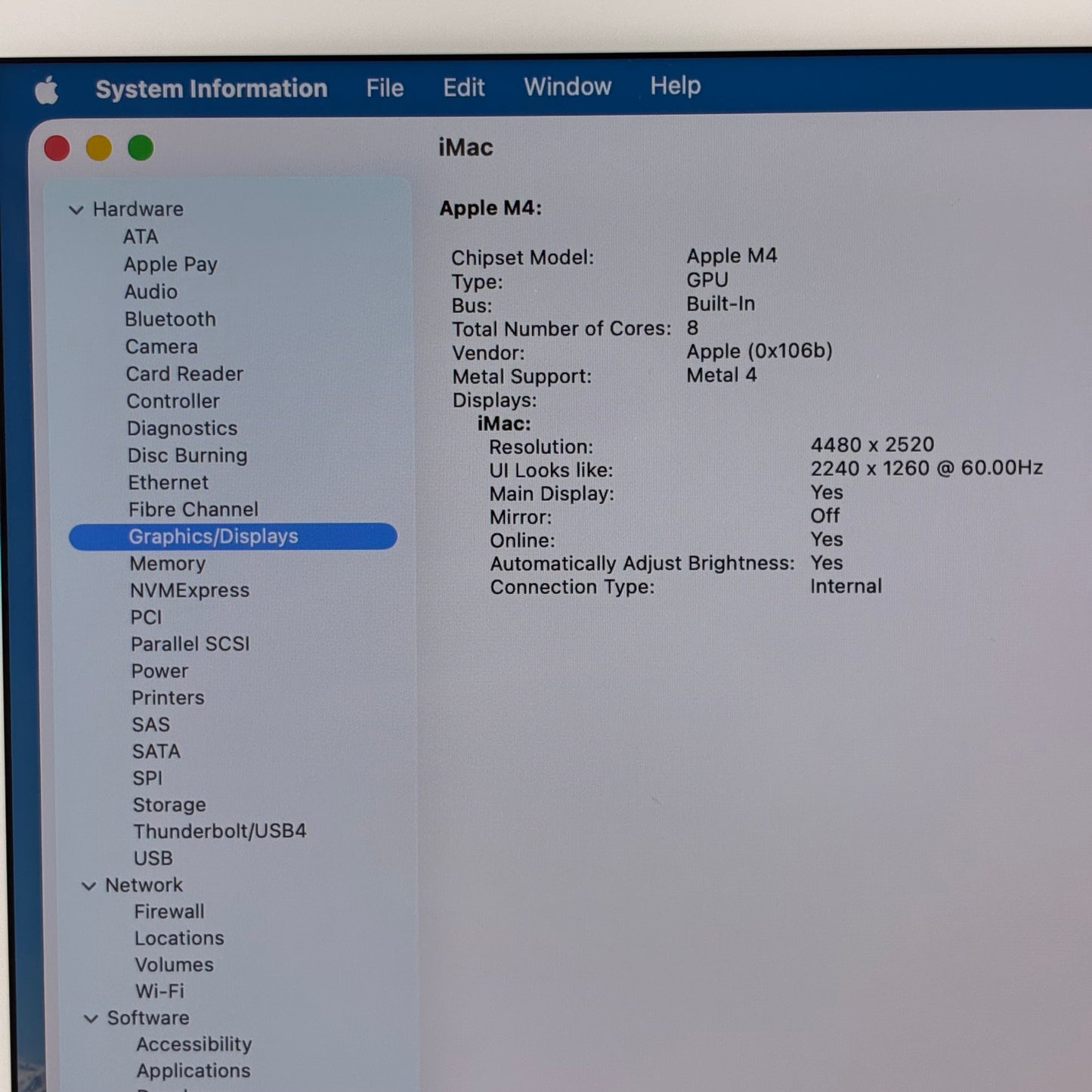The image size is (1092, 1092).
Task: Click the Resolution value '4480 x 2520'
Action: click(872, 444)
